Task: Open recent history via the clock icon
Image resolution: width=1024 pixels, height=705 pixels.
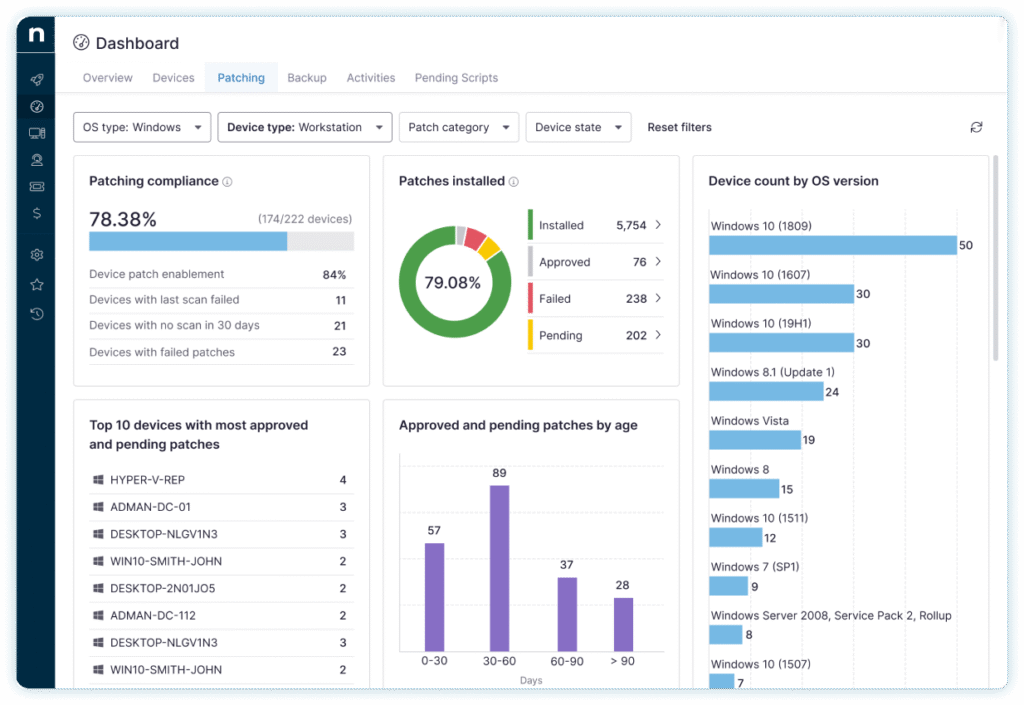Action: pyautogui.click(x=36, y=314)
